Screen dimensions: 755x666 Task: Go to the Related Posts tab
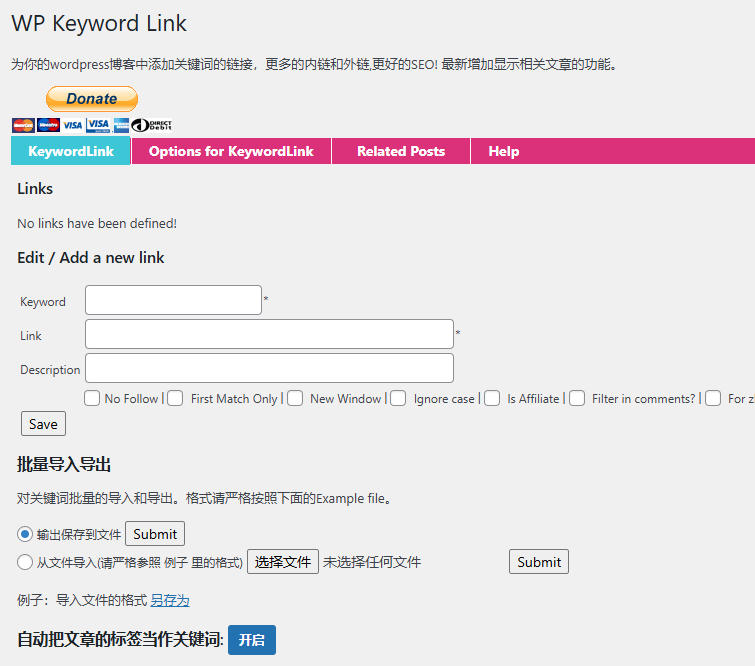tap(400, 151)
